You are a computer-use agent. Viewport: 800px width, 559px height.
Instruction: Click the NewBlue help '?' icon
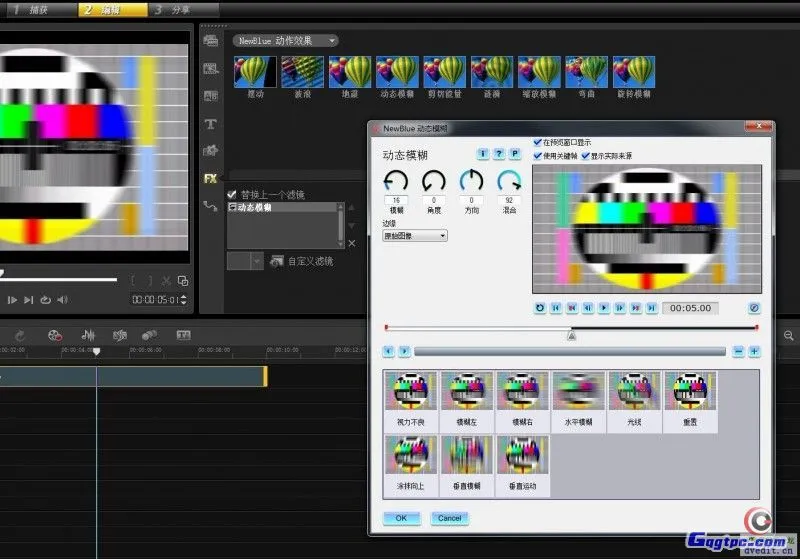(x=499, y=154)
